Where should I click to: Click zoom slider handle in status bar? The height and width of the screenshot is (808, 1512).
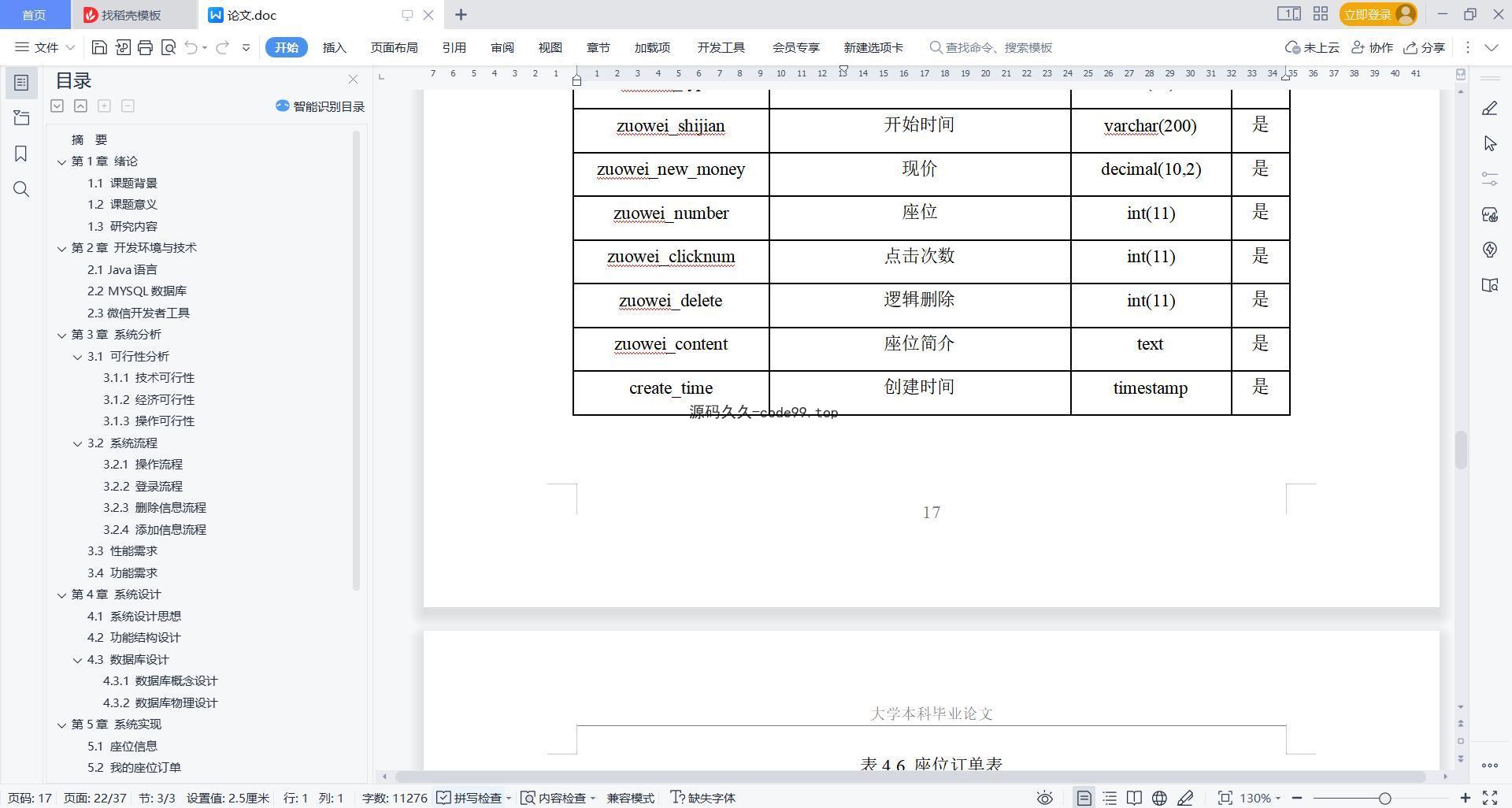click(1384, 798)
